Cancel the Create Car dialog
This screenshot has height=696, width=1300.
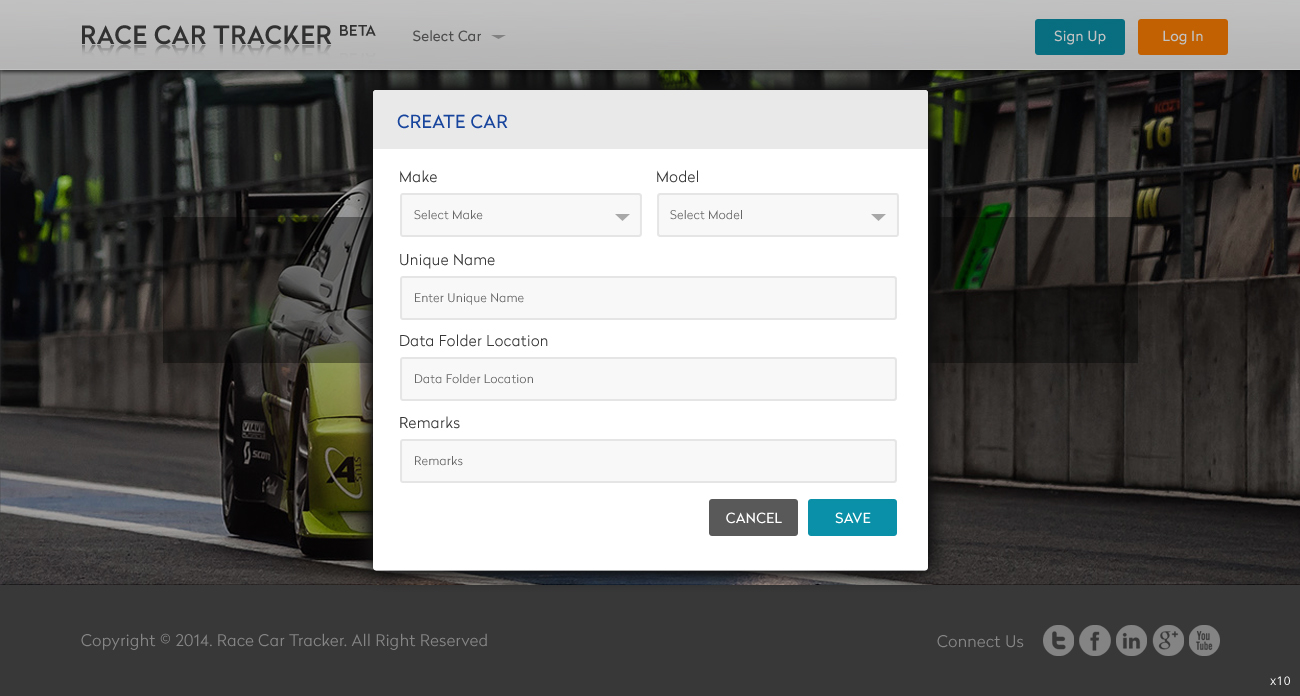753,517
